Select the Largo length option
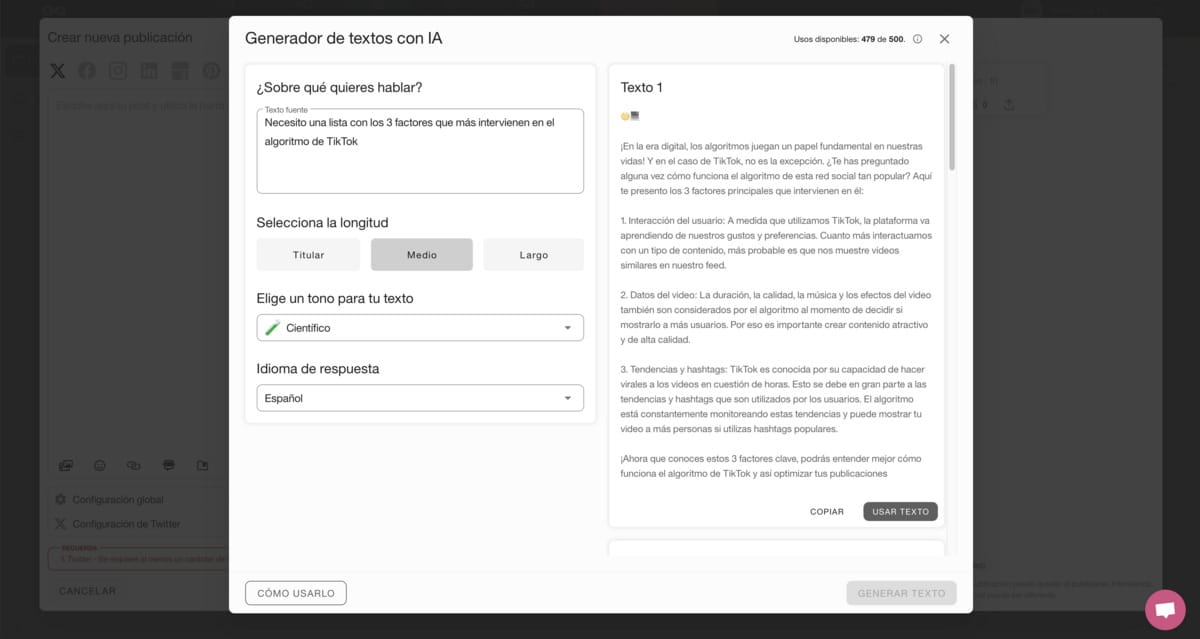Screen dimensions: 1200x639 pyautogui.click(x=533, y=254)
